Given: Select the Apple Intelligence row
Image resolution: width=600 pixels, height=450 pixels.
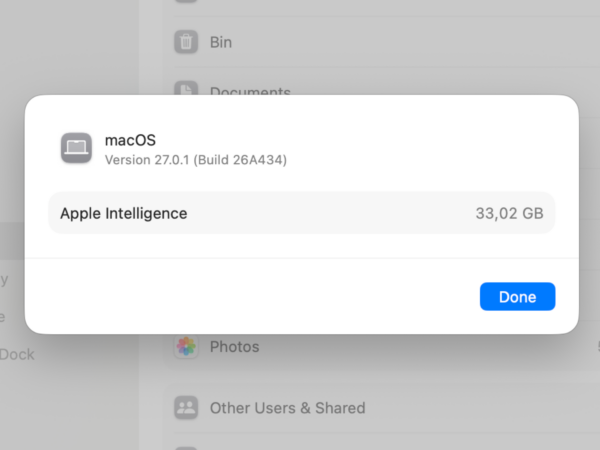Looking at the screenshot, I should tap(302, 213).
